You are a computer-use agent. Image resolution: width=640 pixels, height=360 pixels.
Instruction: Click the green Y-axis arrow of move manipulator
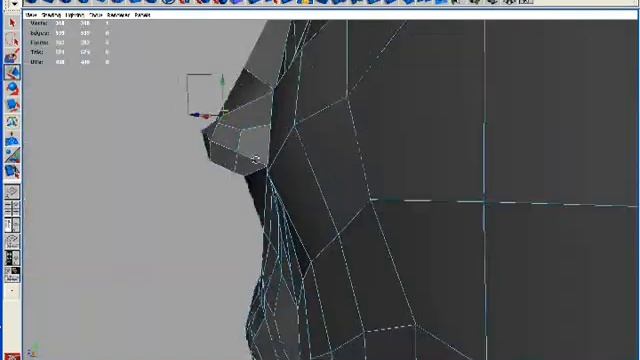(222, 80)
